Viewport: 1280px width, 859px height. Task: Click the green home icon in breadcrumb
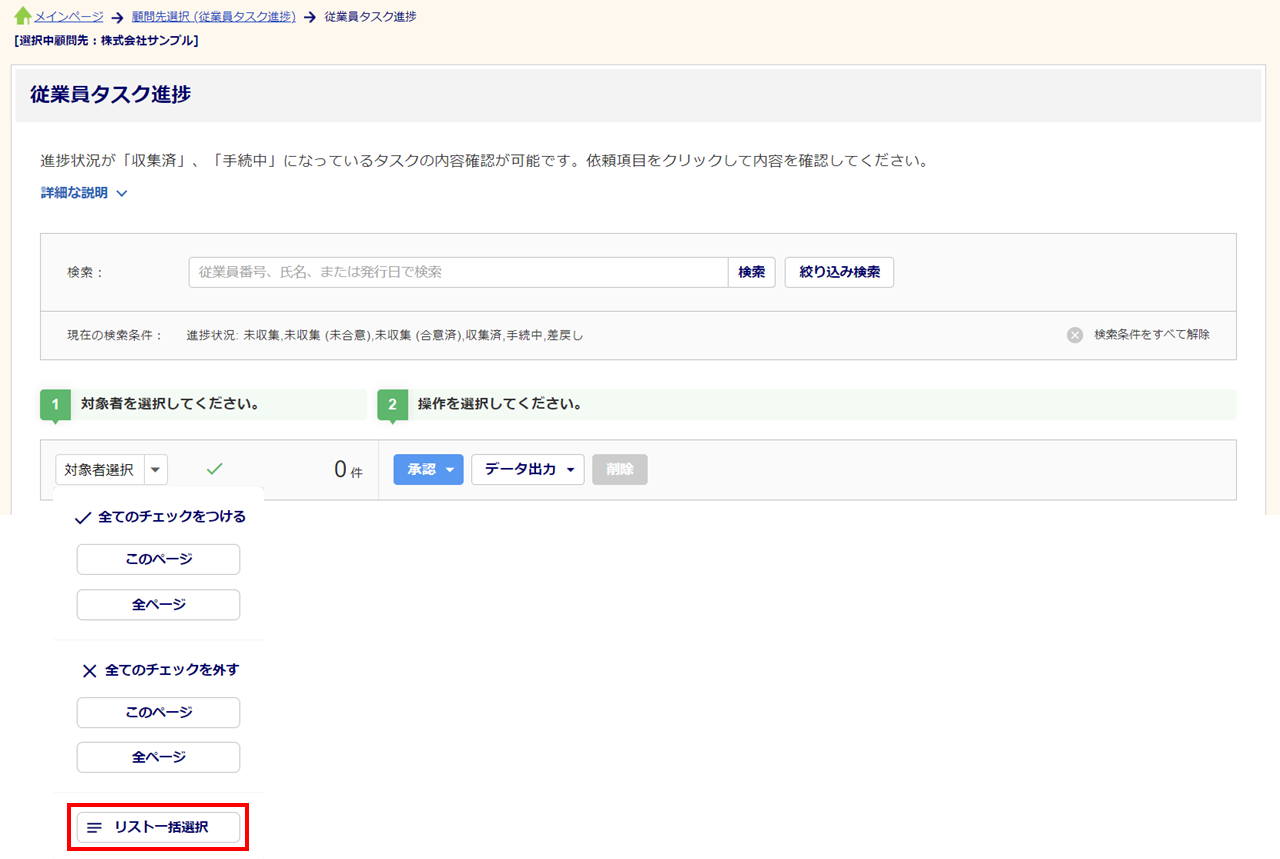tap(22, 17)
